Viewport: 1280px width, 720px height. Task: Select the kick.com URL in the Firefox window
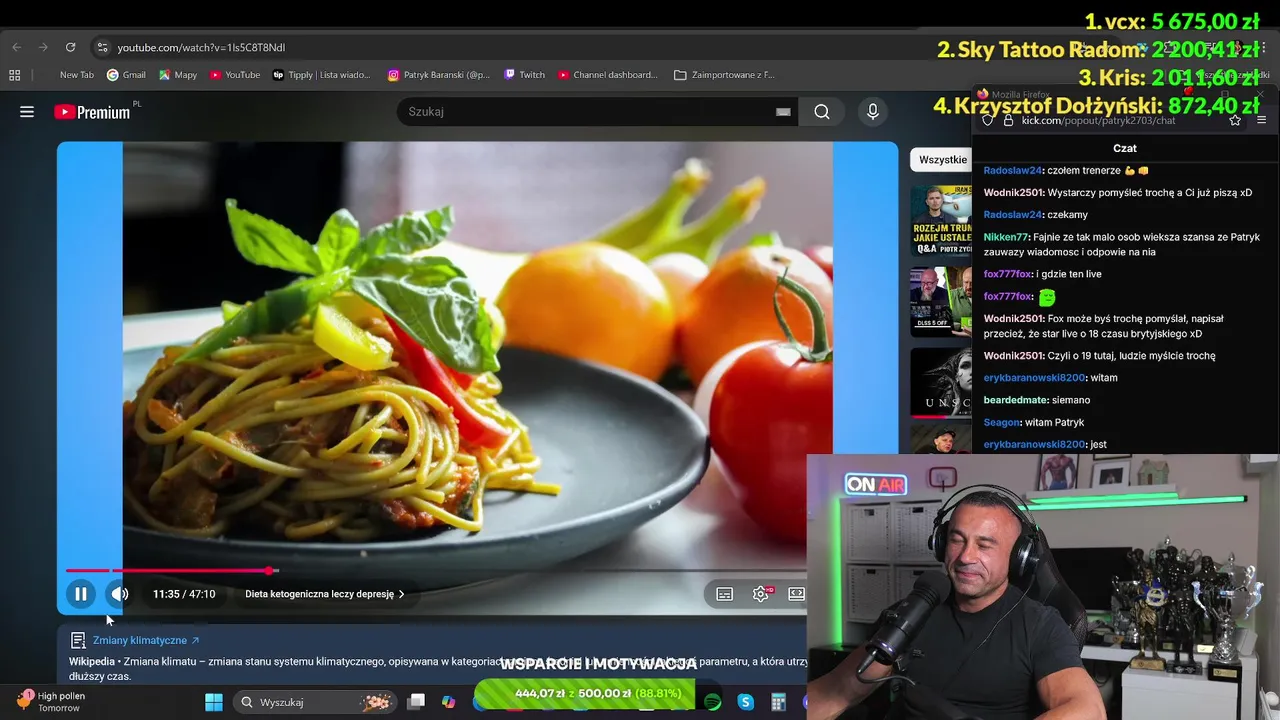point(1098,120)
